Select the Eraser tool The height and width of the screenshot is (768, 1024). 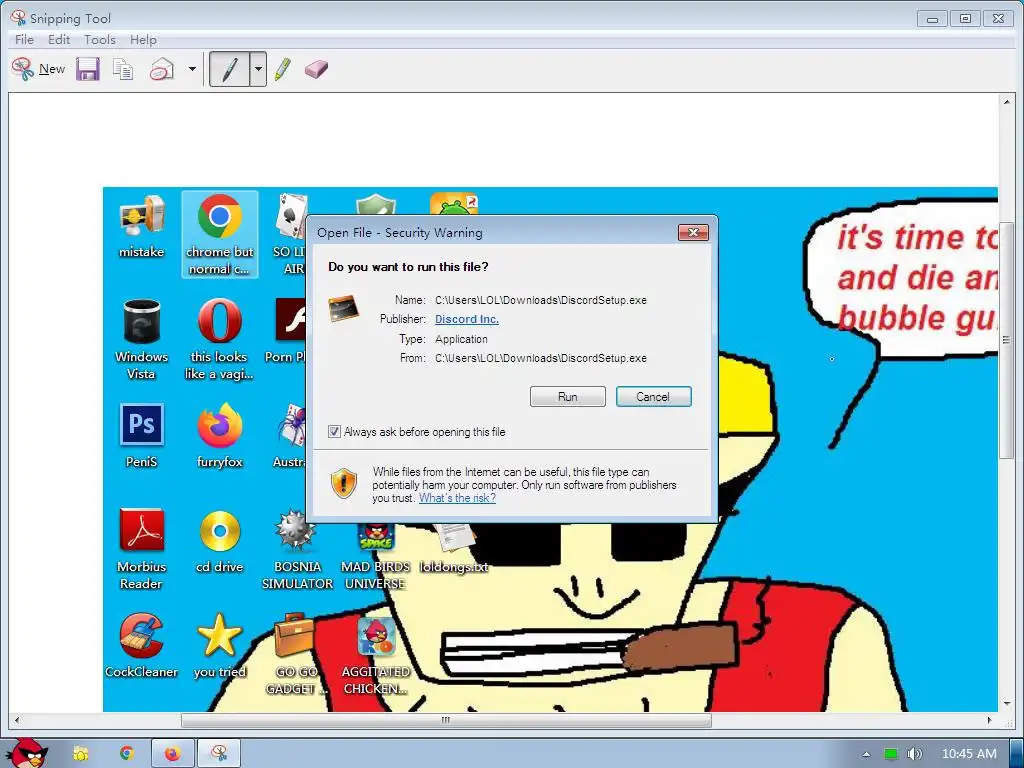(x=316, y=69)
